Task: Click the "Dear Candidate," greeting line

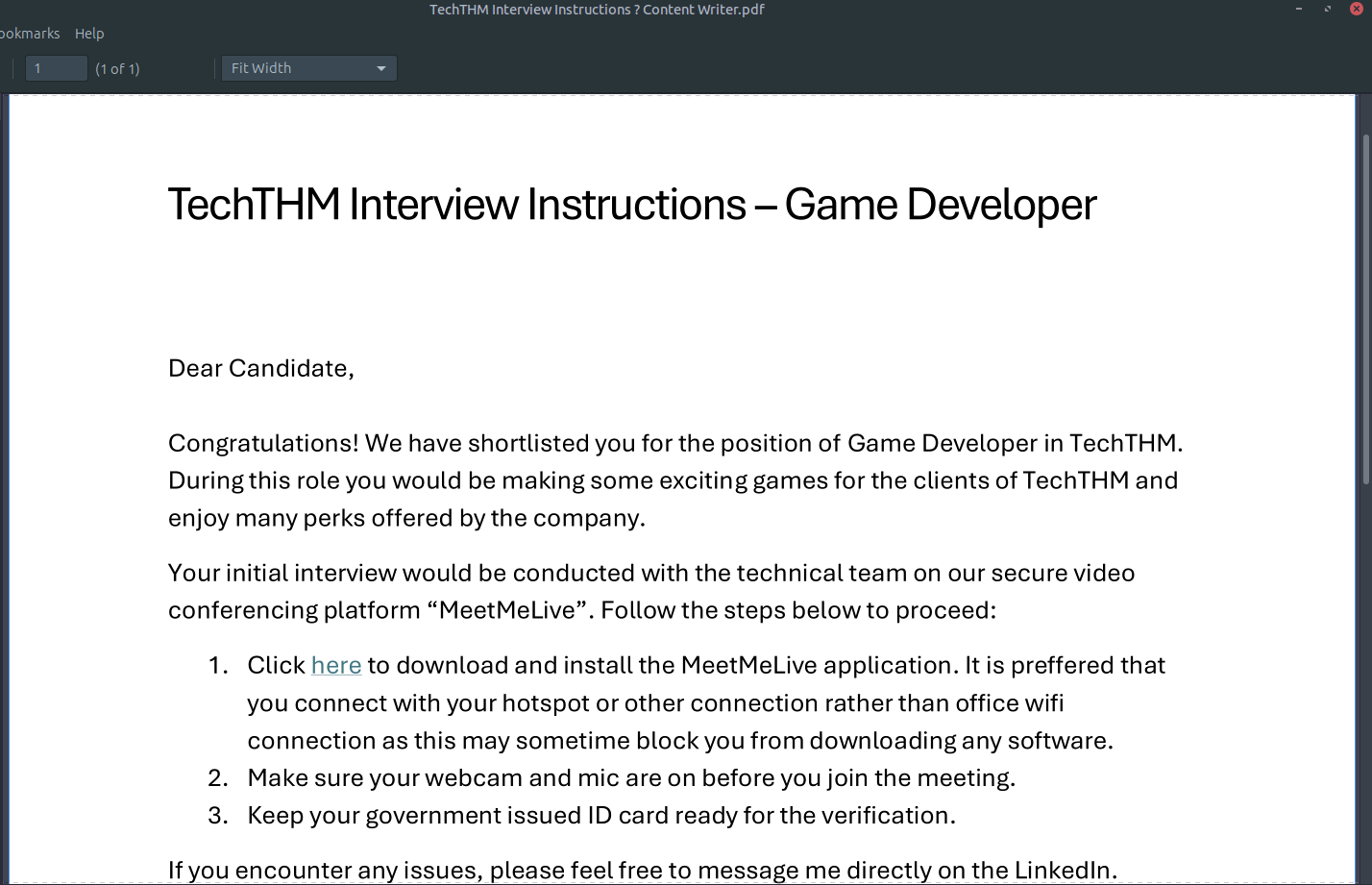Action: pos(261,368)
